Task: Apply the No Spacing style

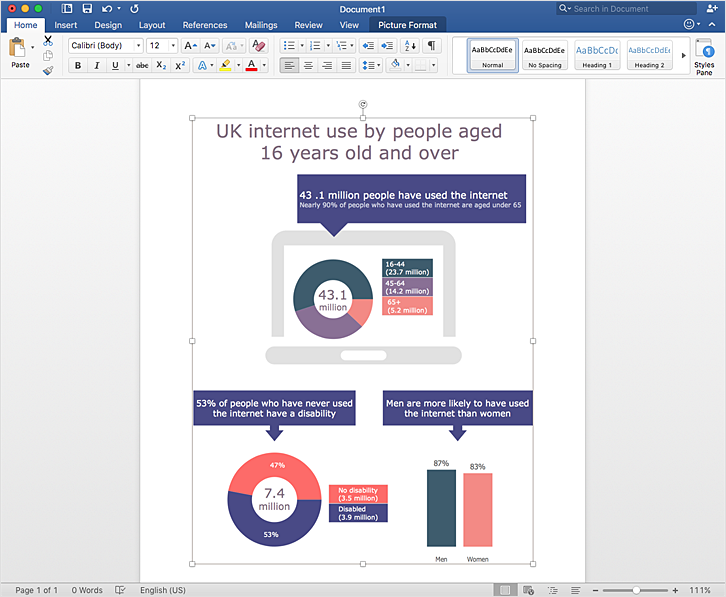Action: coord(544,55)
